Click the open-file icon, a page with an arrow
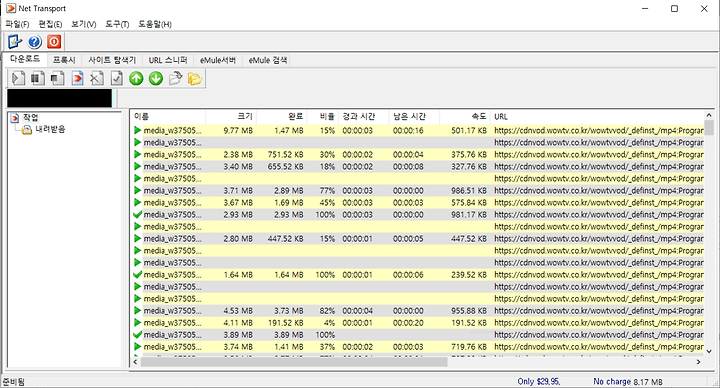720x388 pixels. click(175, 79)
